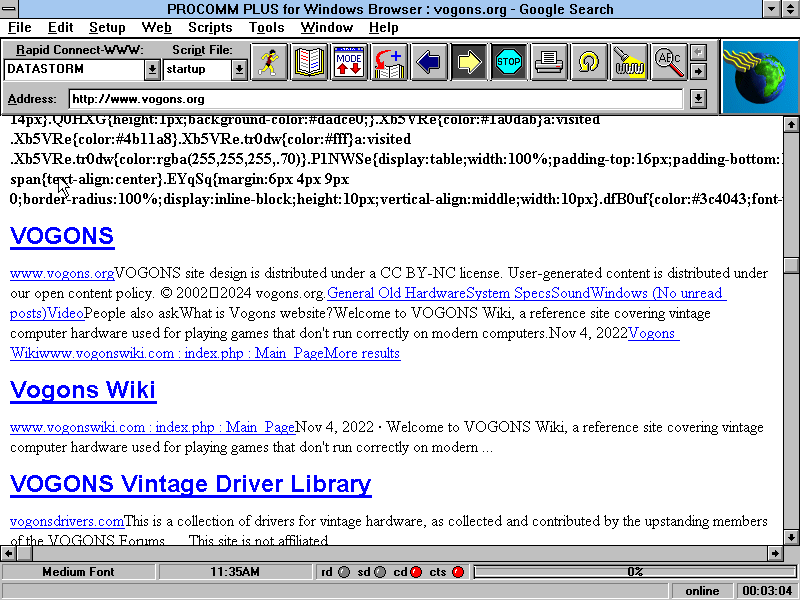
Task: Click the Address input field
Action: 376,98
